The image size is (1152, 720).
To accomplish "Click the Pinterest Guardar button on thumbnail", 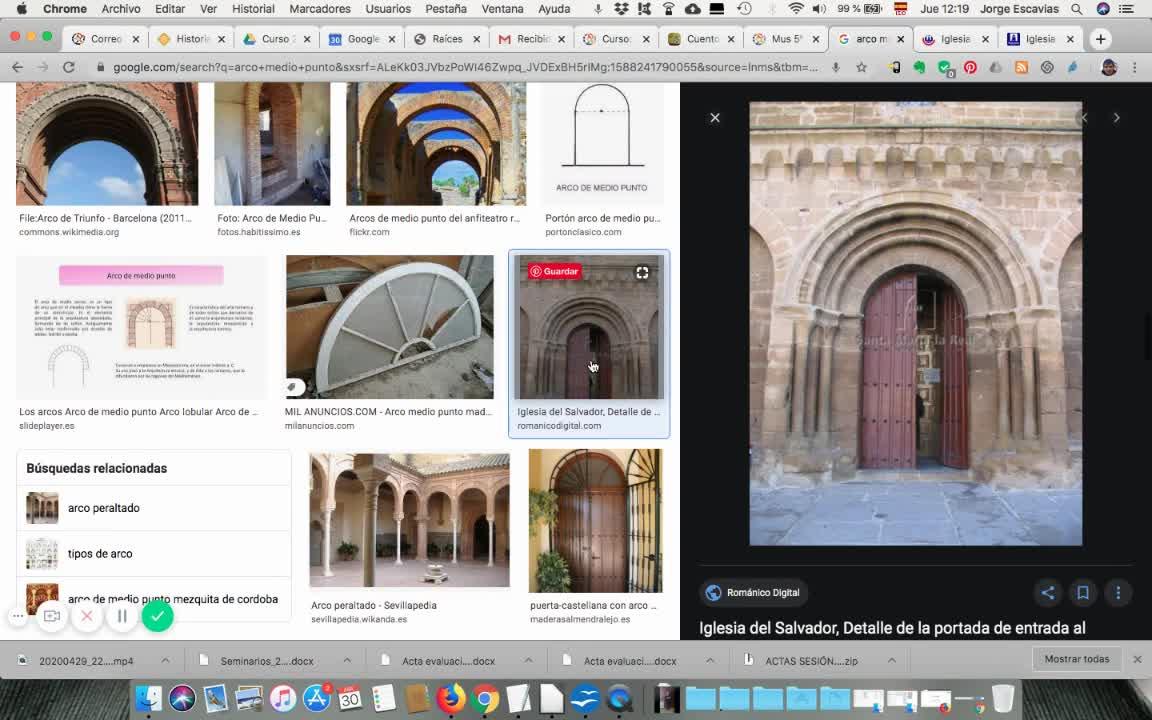I will tap(554, 271).
